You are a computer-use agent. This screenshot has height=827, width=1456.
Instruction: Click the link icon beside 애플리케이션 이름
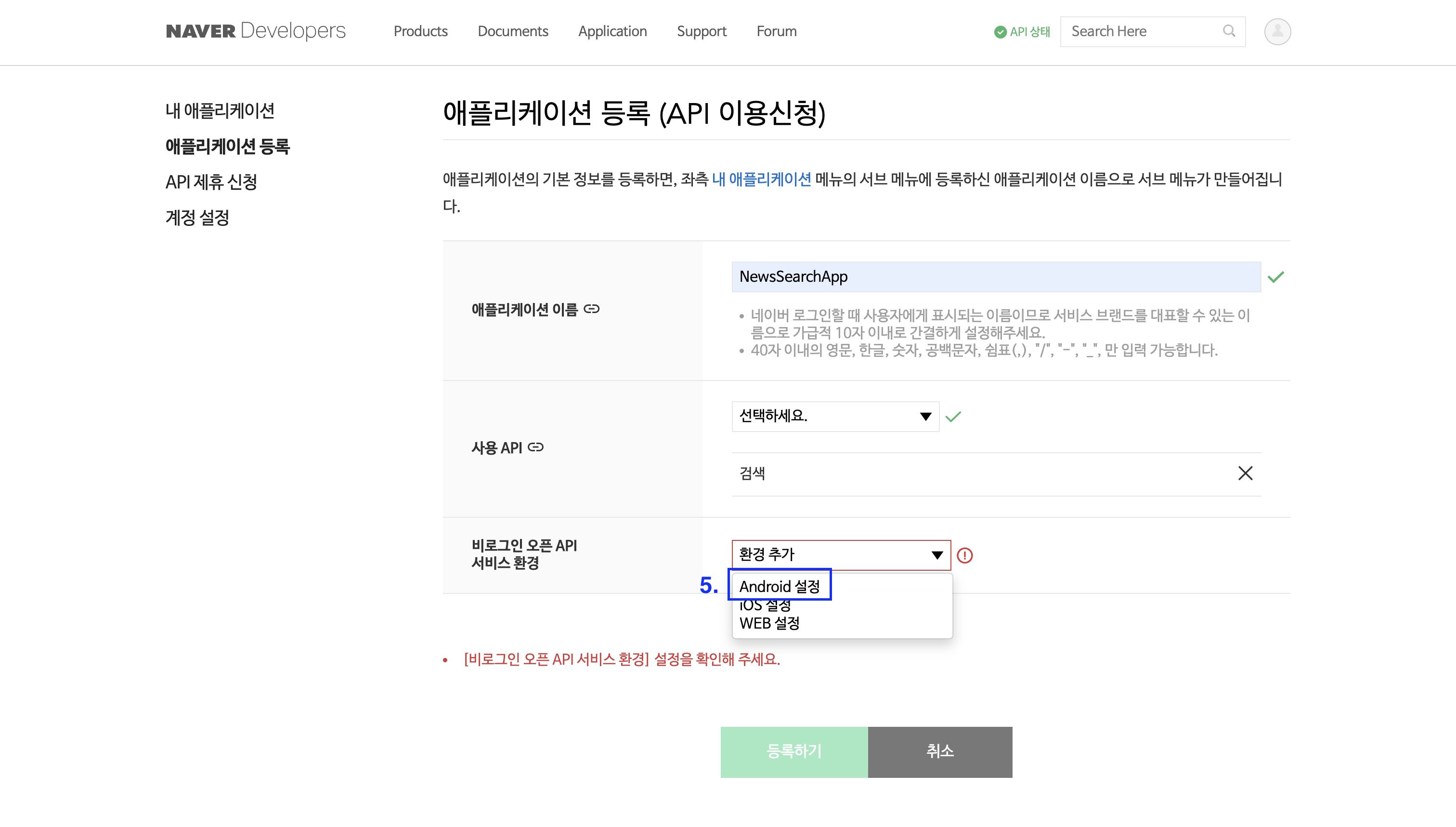point(591,309)
